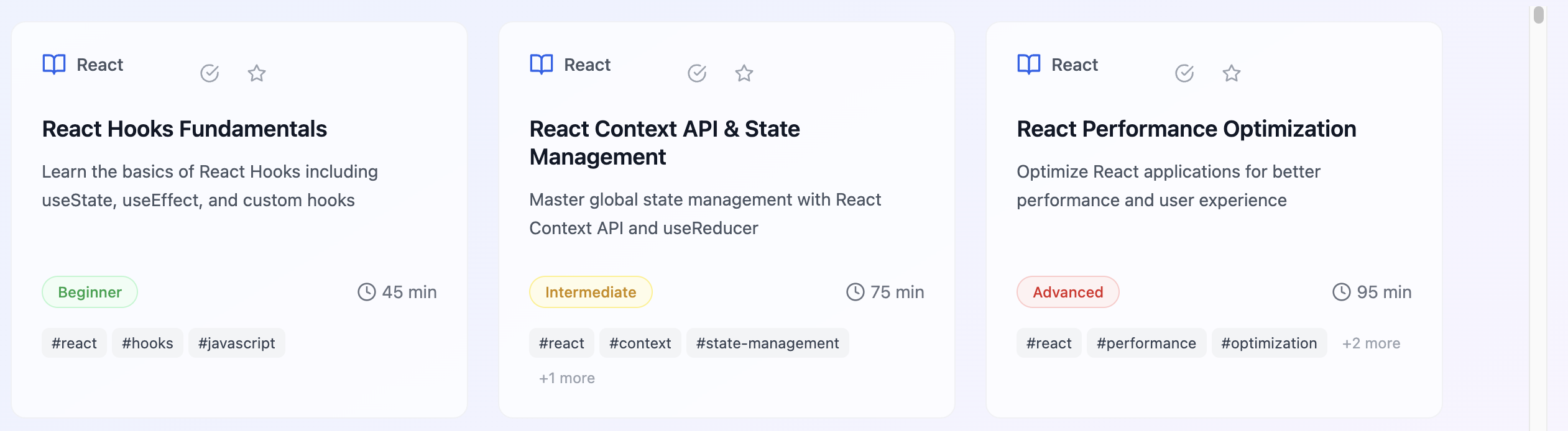
Task: Click the description starting "Optimize React applications"
Action: (x=1168, y=186)
